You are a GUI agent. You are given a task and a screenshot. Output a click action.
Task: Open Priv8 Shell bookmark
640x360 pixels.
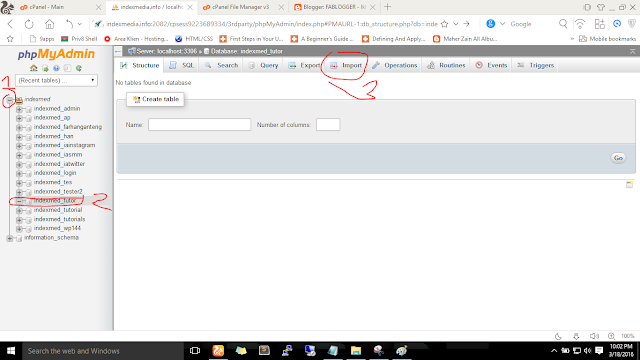click(x=79, y=39)
